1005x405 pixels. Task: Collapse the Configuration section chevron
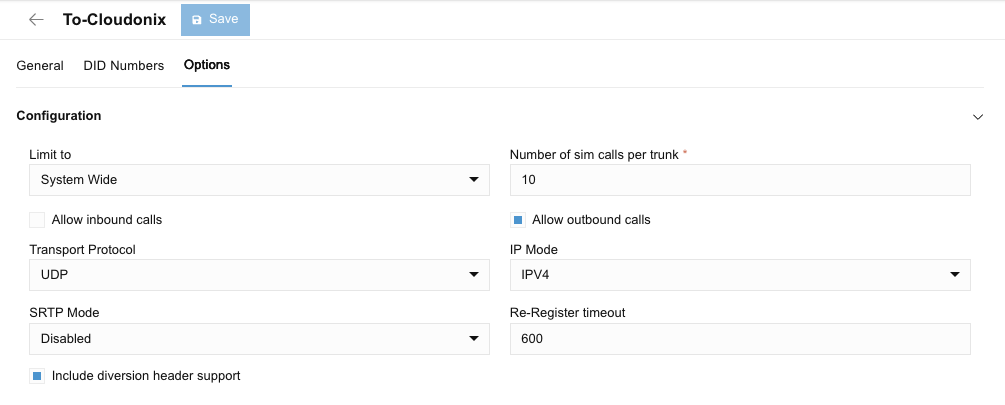coord(978,117)
